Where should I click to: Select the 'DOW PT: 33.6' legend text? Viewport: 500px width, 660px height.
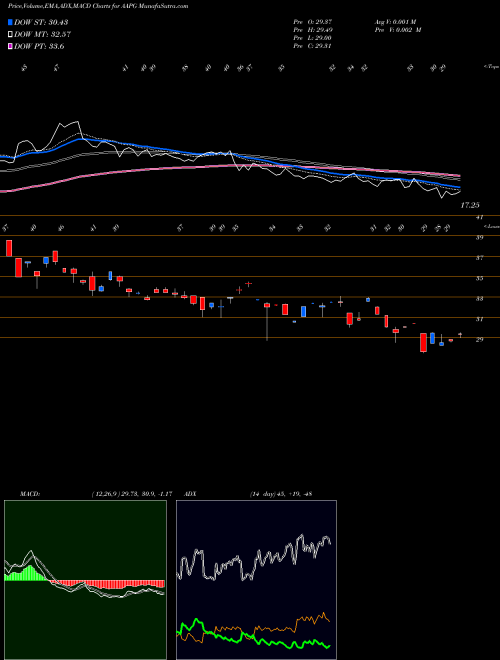[39, 47]
